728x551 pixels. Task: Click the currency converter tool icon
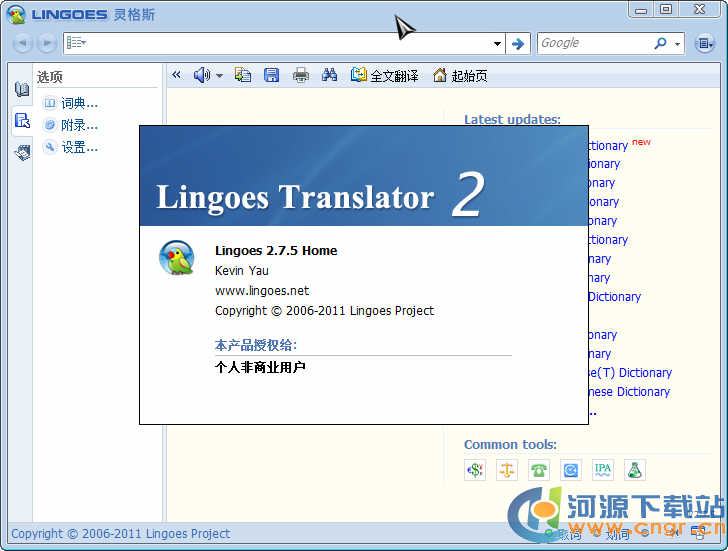click(x=475, y=469)
